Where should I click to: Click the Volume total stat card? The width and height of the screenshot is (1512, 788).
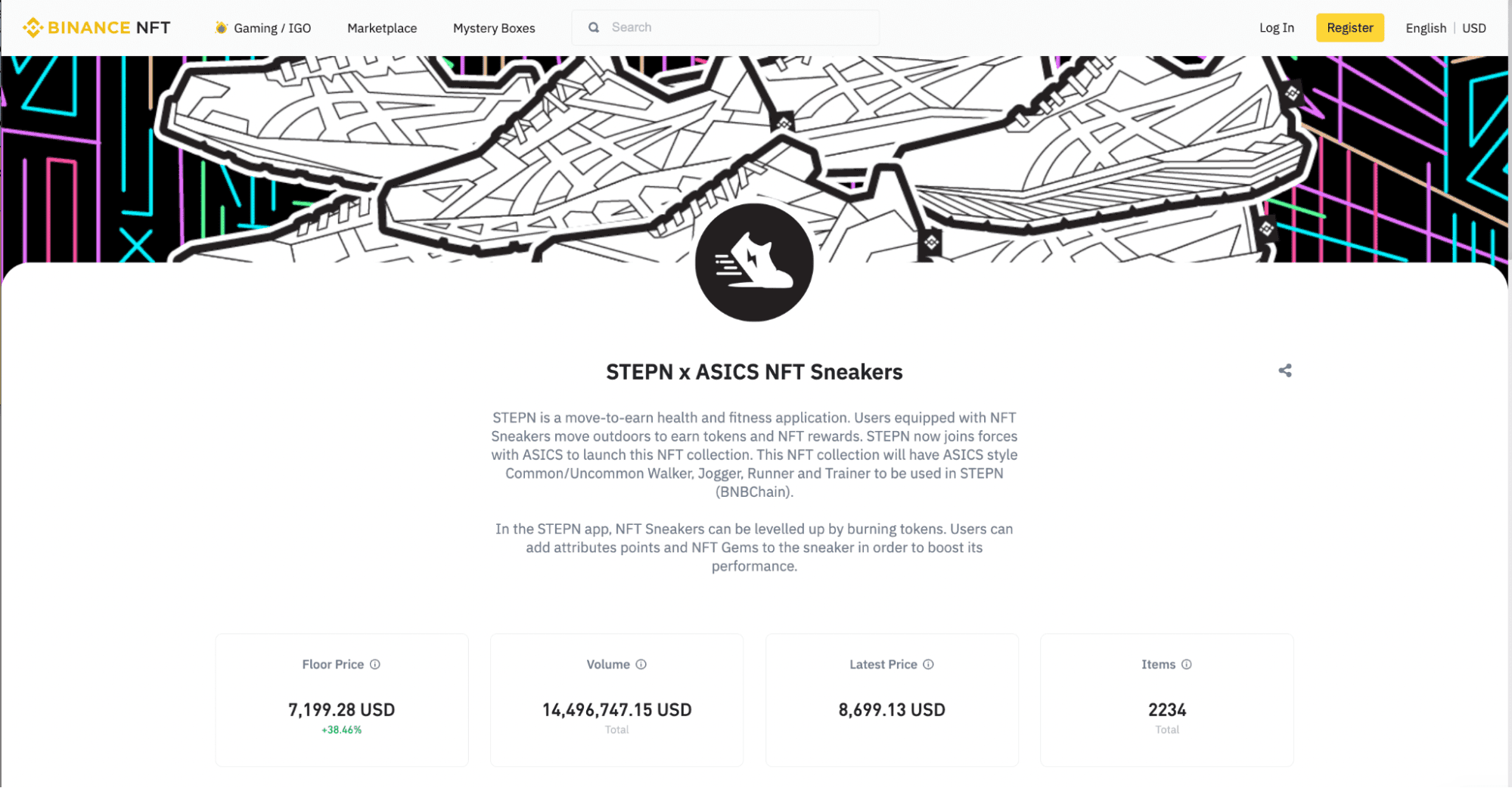(x=616, y=700)
